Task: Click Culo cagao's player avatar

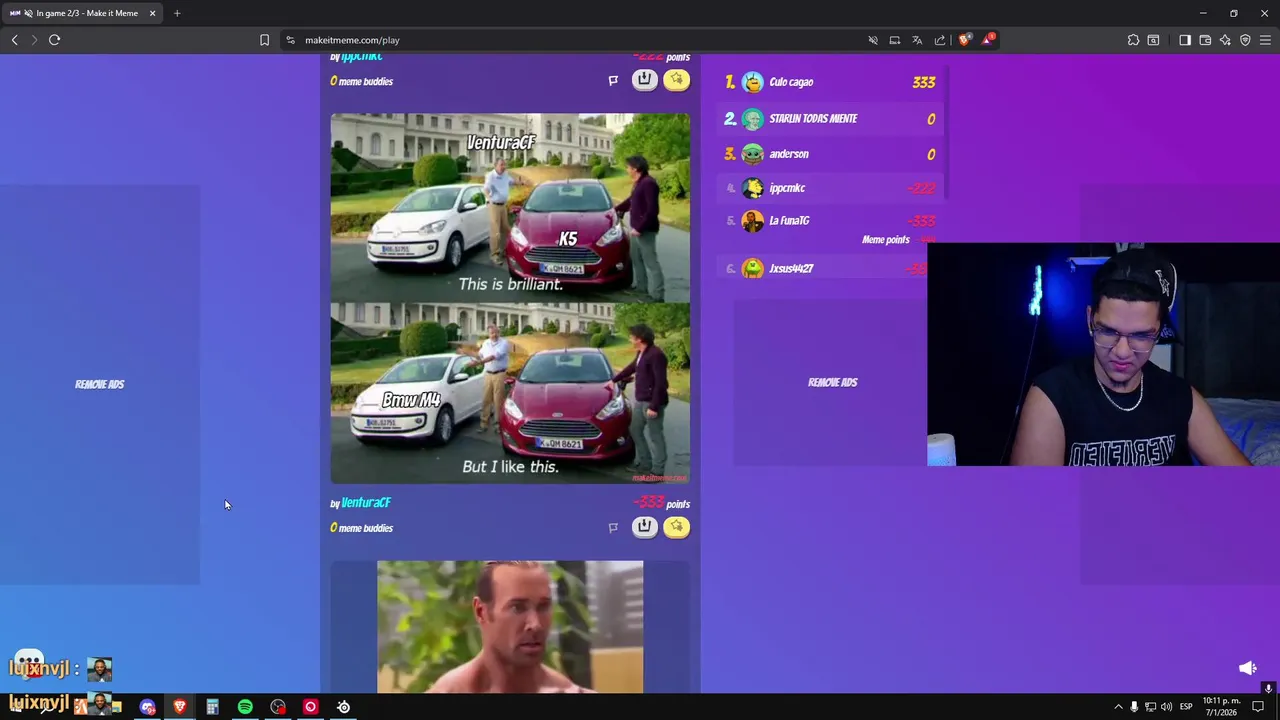Action: coord(753,82)
